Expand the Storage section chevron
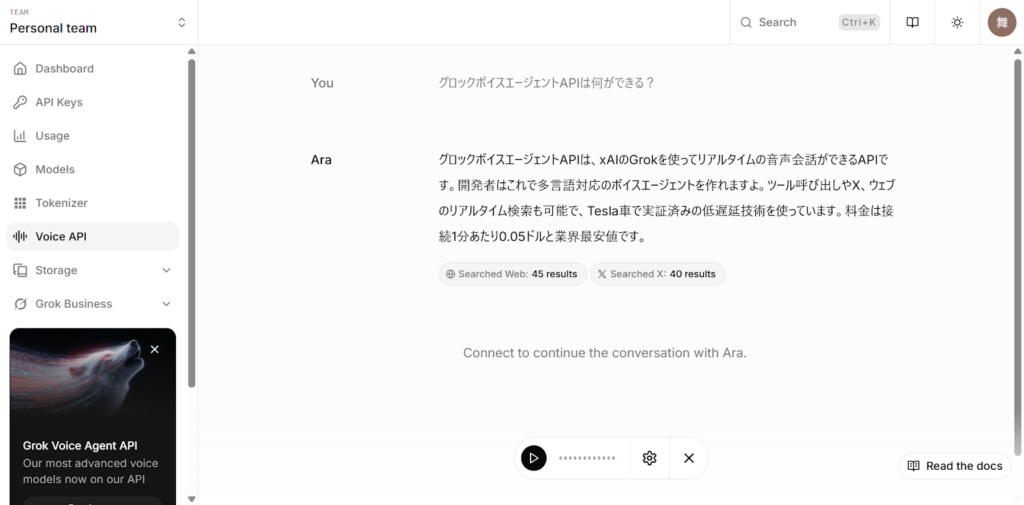1024x505 pixels. [166, 270]
